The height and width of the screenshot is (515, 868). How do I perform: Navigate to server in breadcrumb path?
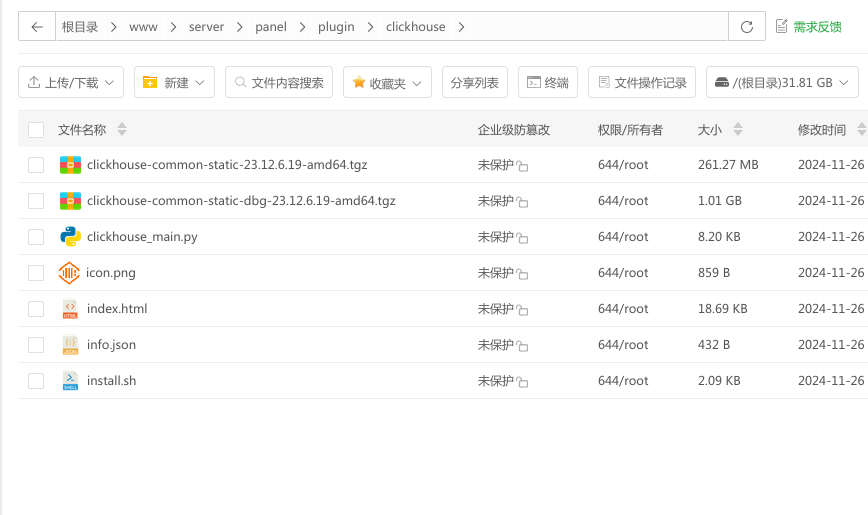206,27
